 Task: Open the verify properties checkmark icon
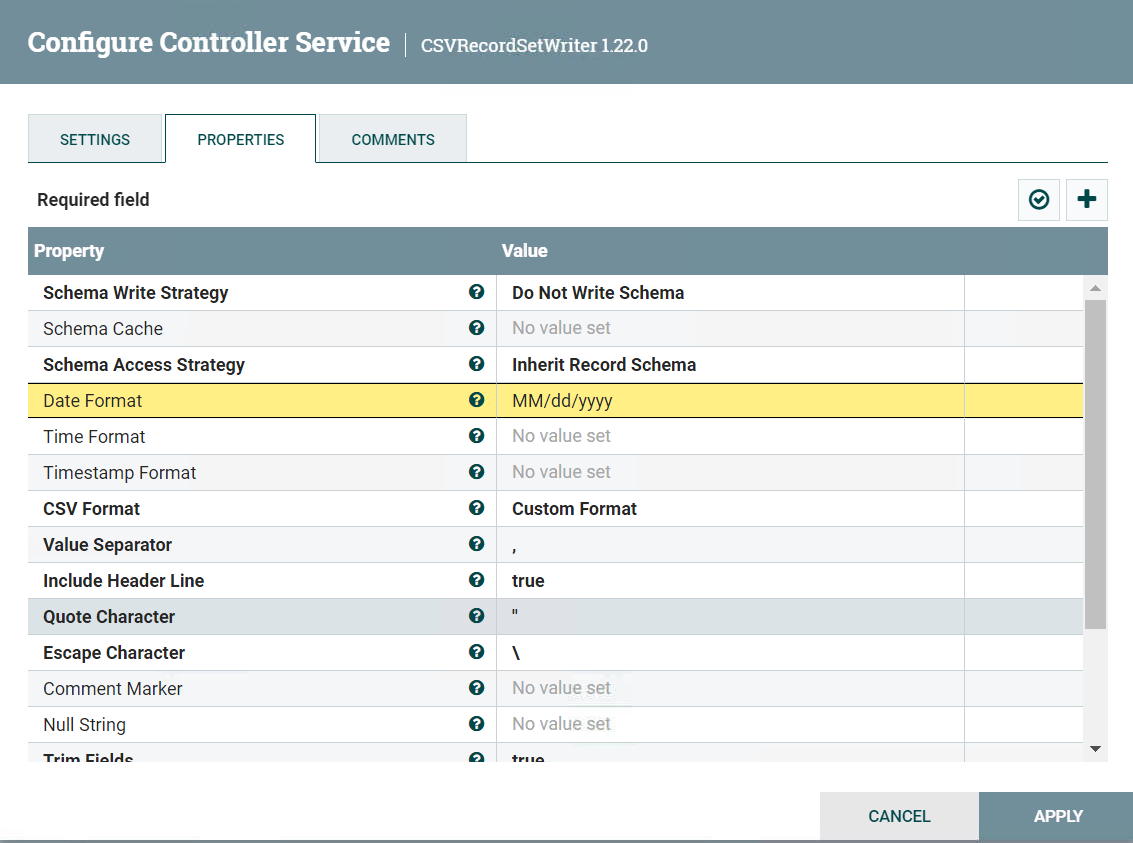click(1038, 199)
